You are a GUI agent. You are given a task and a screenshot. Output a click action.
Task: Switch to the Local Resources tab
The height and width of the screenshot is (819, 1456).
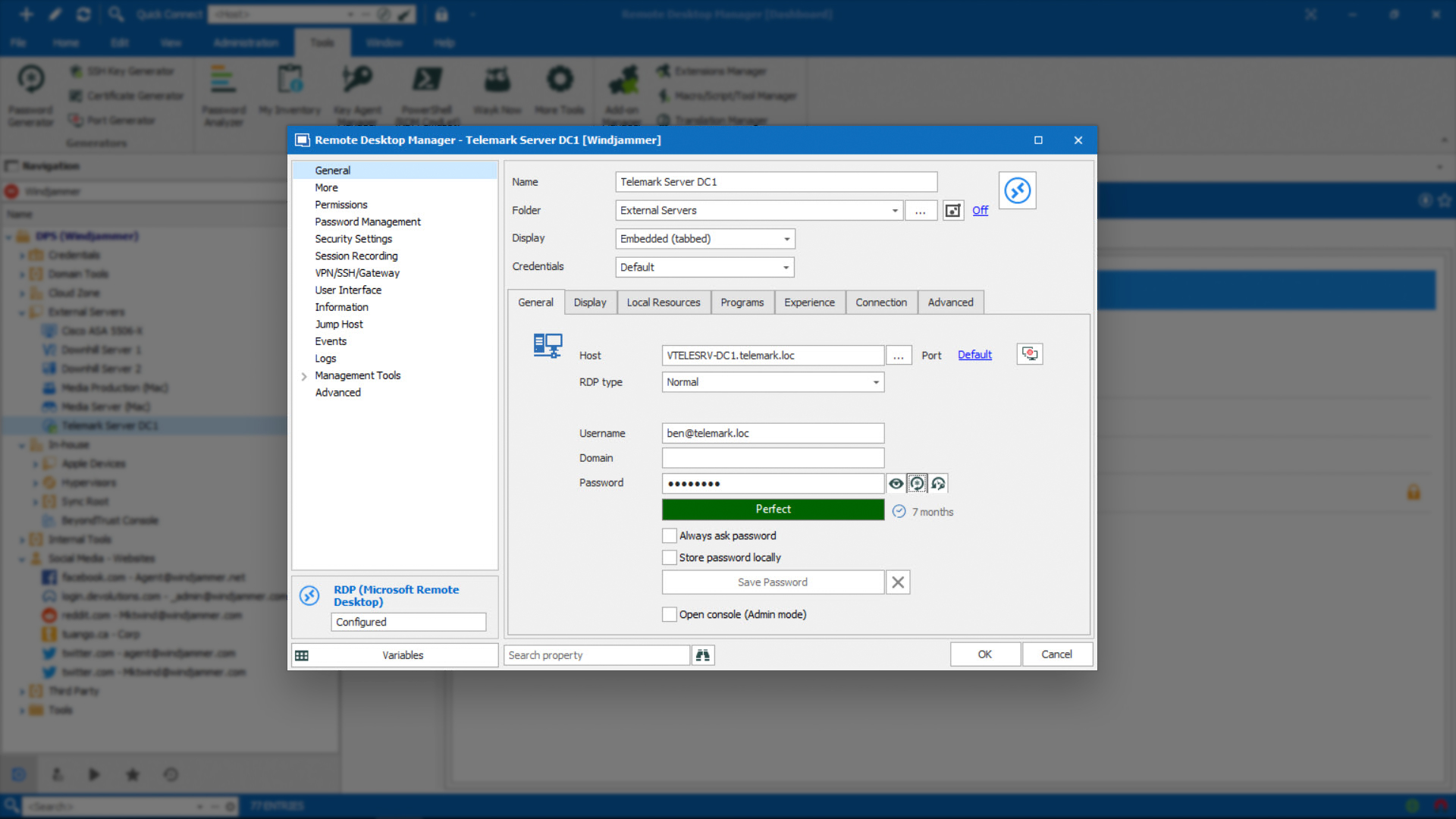click(x=663, y=302)
